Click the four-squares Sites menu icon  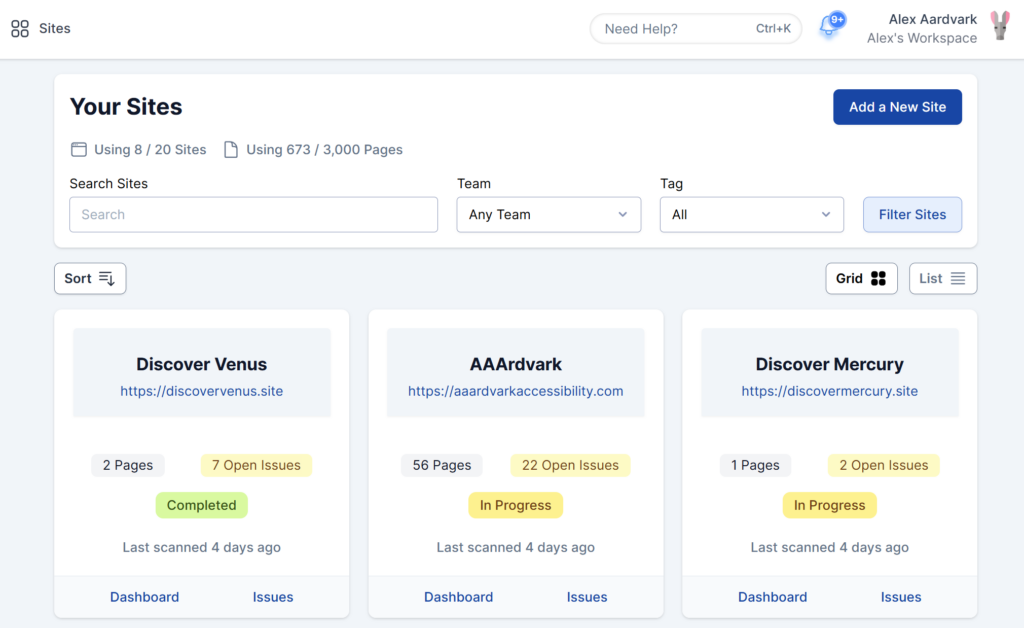20,29
